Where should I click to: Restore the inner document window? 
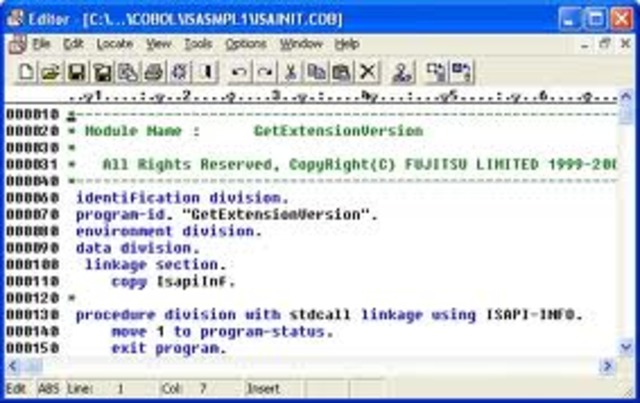coord(605,43)
